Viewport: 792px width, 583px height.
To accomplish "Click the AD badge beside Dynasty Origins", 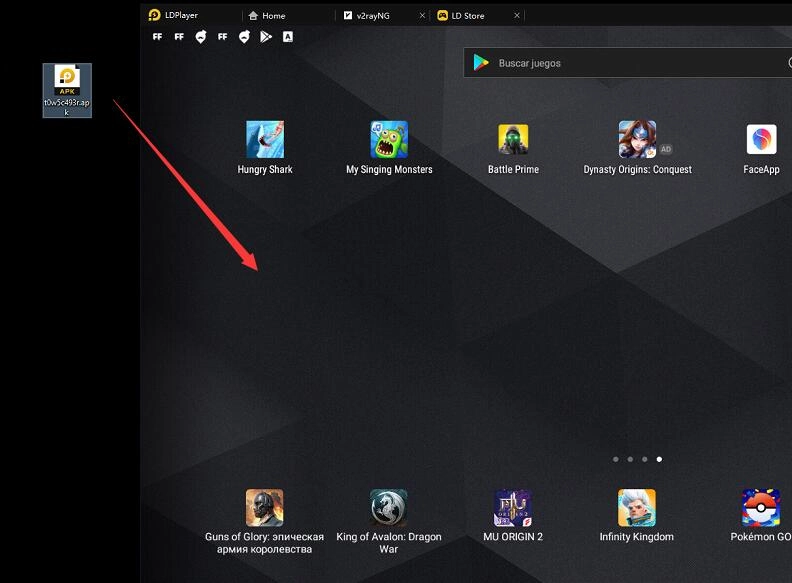I will pyautogui.click(x=666, y=149).
